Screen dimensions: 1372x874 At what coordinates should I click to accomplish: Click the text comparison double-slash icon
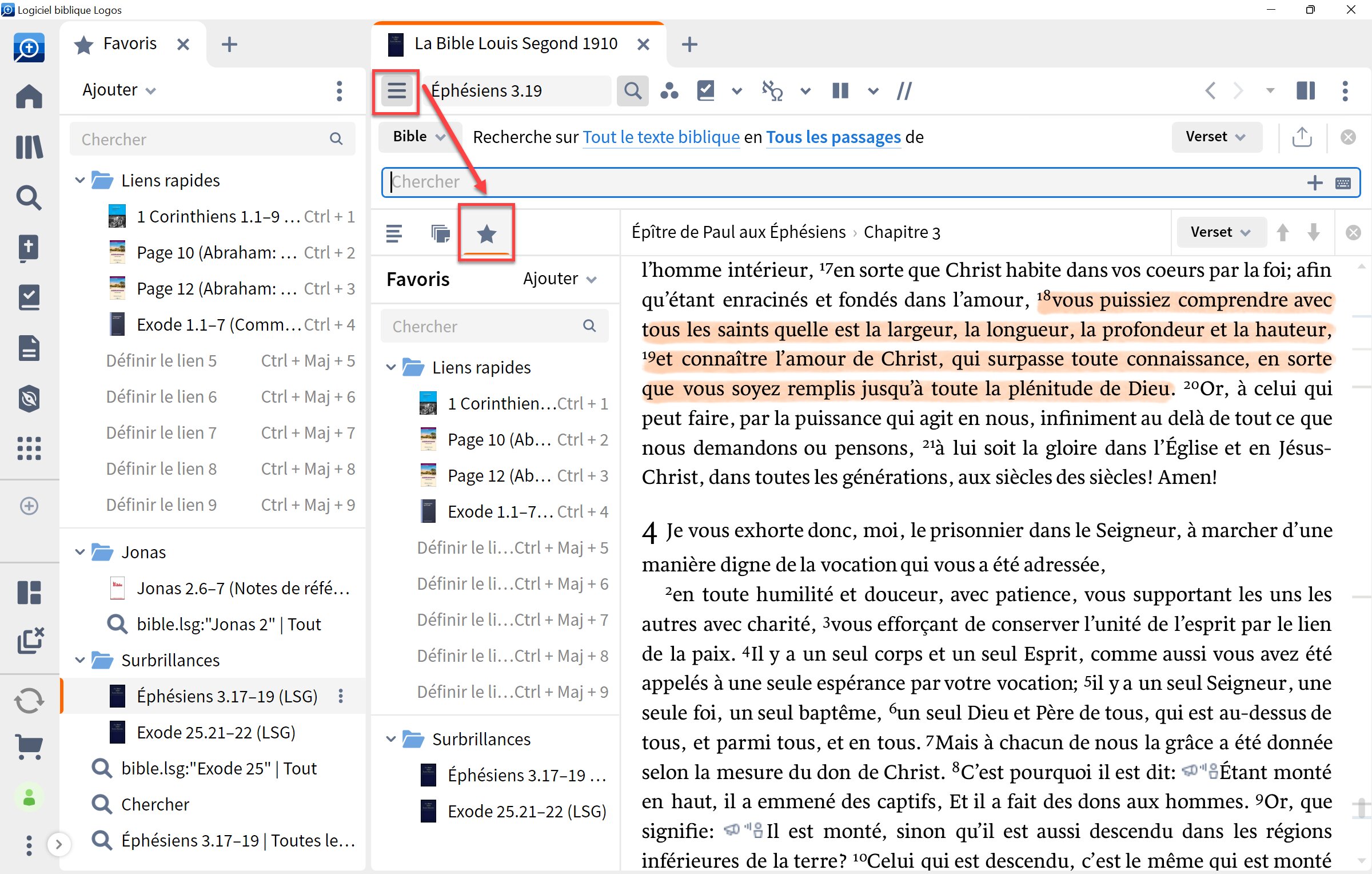tap(904, 91)
